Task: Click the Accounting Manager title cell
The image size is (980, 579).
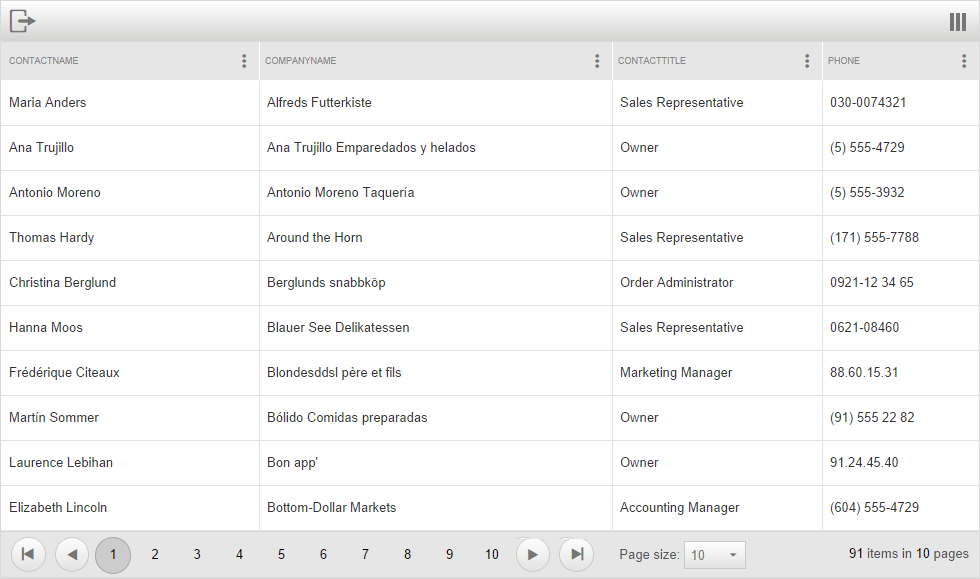Action: (x=680, y=508)
